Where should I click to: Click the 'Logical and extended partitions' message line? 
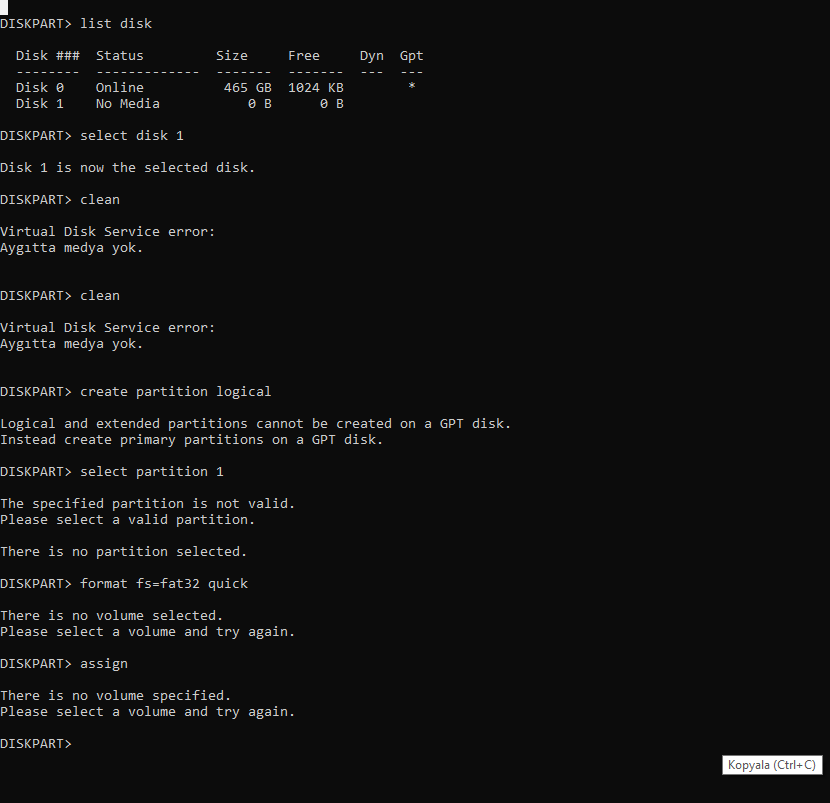pos(256,424)
